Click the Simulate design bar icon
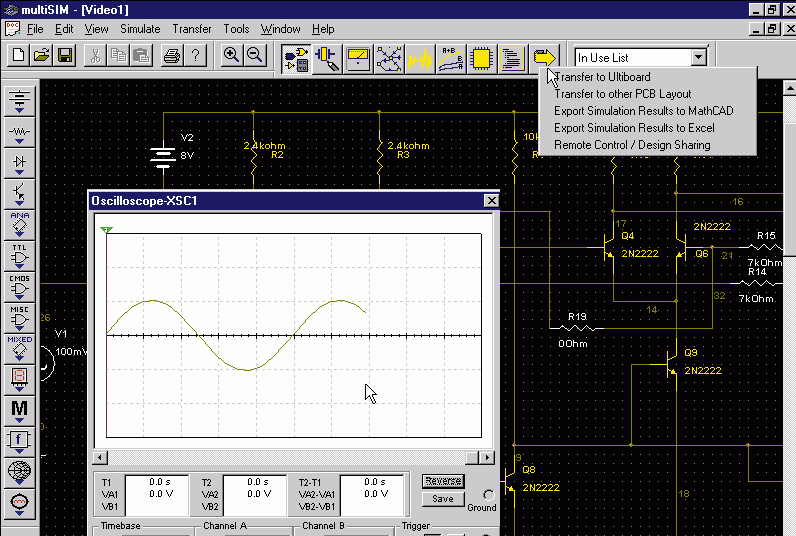Screen dimensions: 796x536 388,59
